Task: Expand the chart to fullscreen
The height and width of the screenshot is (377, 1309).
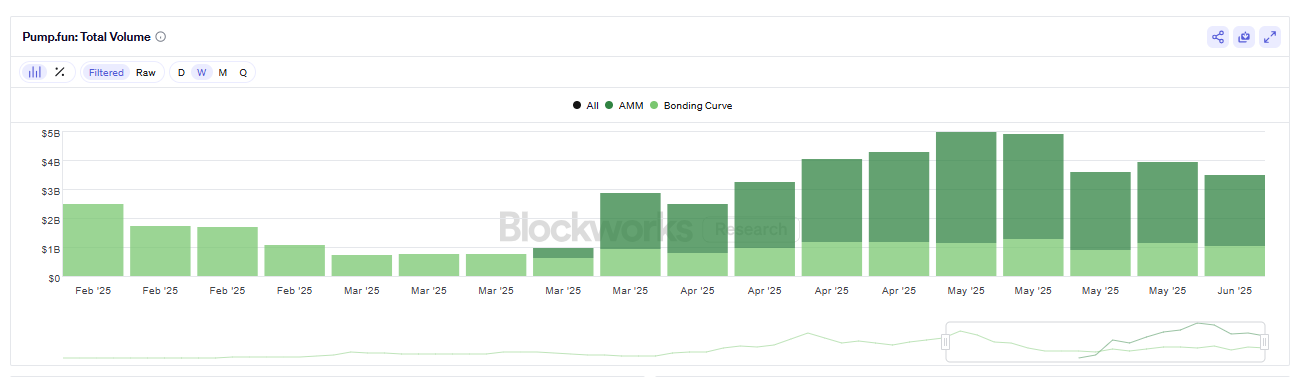Action: 1270,37
